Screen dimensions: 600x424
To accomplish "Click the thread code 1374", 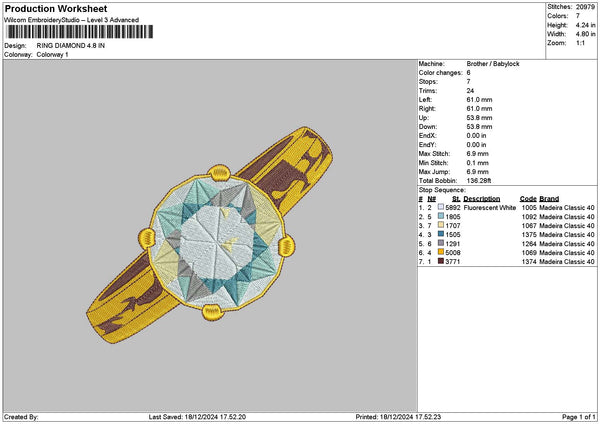I will 529,262.
